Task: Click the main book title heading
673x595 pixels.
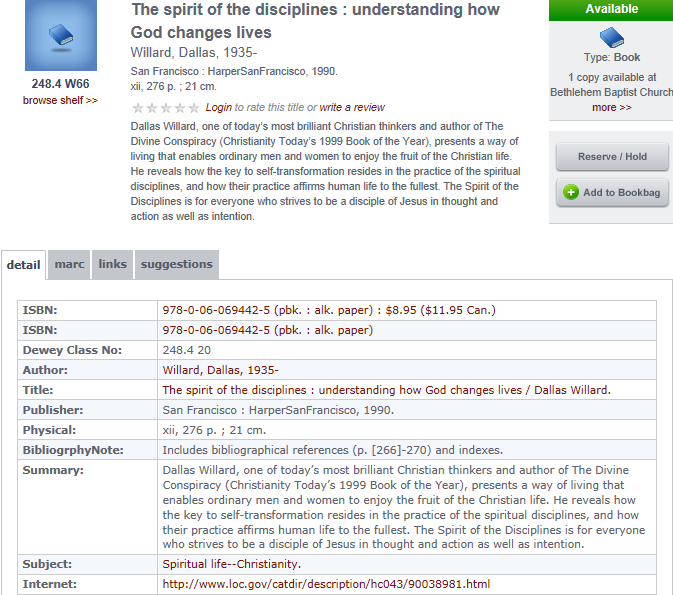Action: point(315,21)
